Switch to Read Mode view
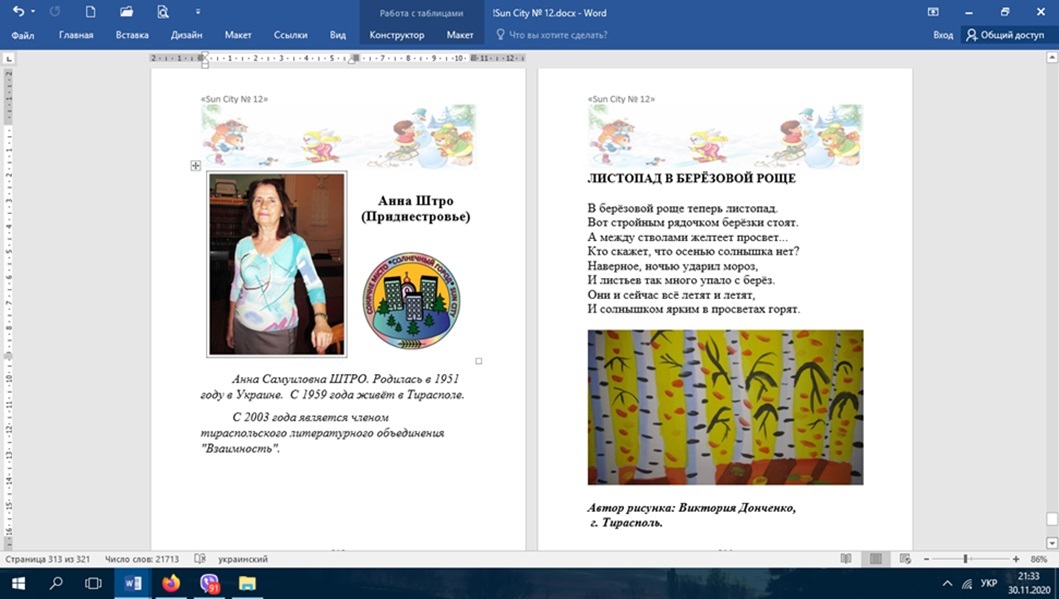 point(846,559)
